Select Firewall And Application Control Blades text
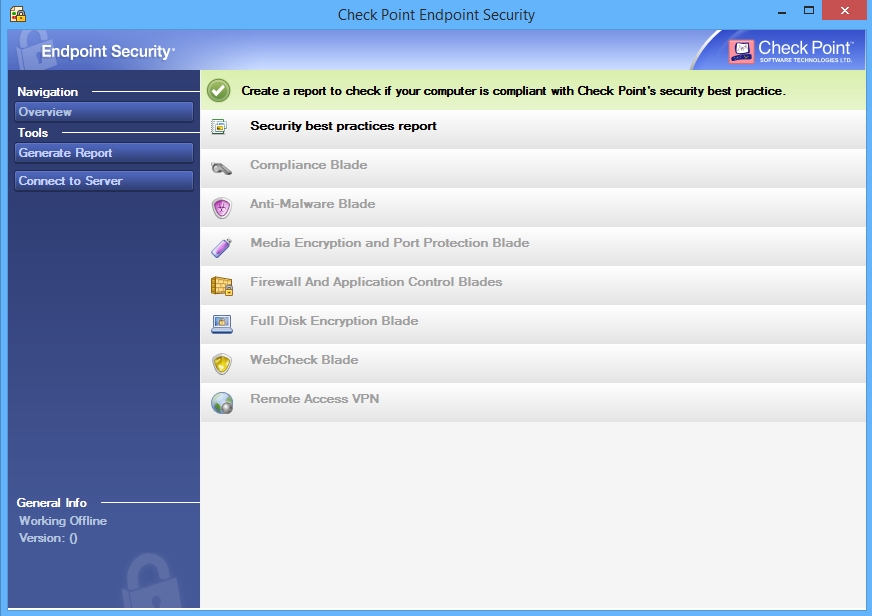The height and width of the screenshot is (616, 872). point(376,282)
